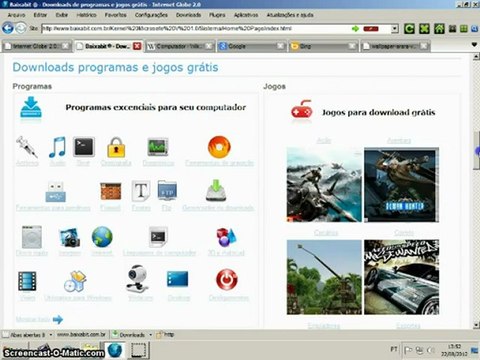Open the flying soldier action game thumbnail

(324, 185)
